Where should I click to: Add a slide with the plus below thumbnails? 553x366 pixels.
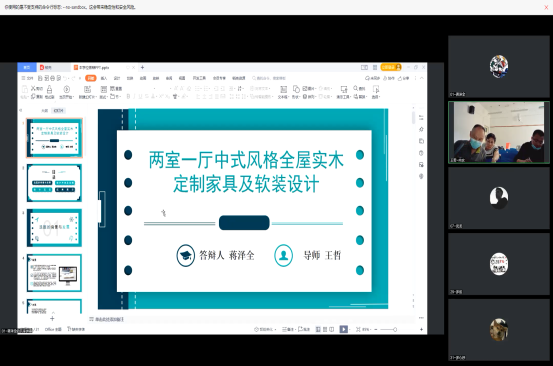[52, 319]
